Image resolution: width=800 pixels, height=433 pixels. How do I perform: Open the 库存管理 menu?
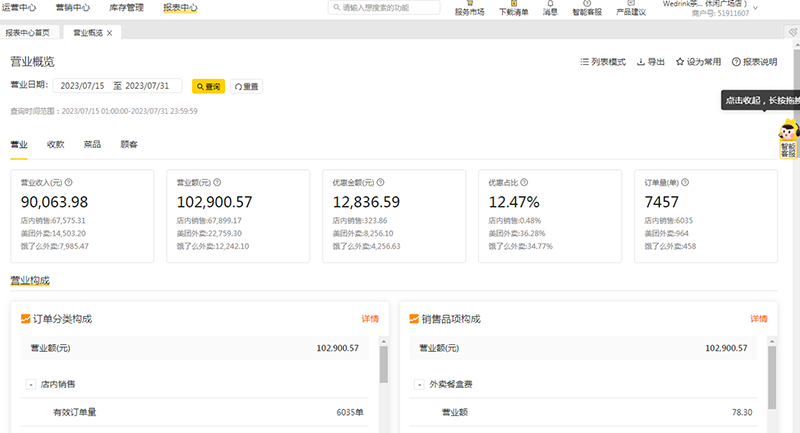pyautogui.click(x=127, y=8)
